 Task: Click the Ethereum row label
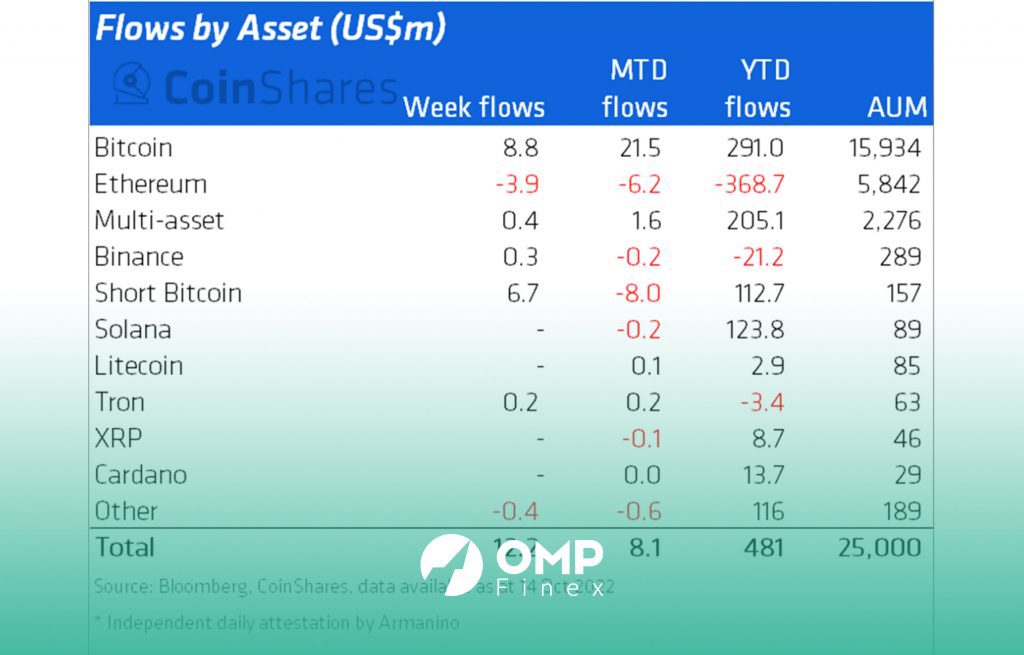(150, 184)
